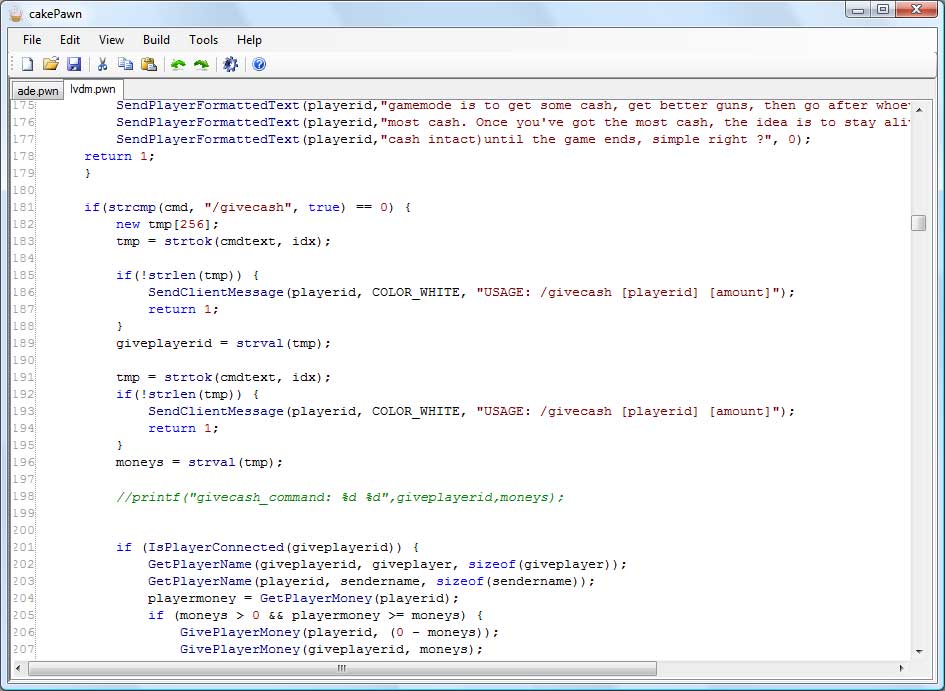Create a new file from the toolbar
Screen dimensions: 945x691
tap(27, 65)
